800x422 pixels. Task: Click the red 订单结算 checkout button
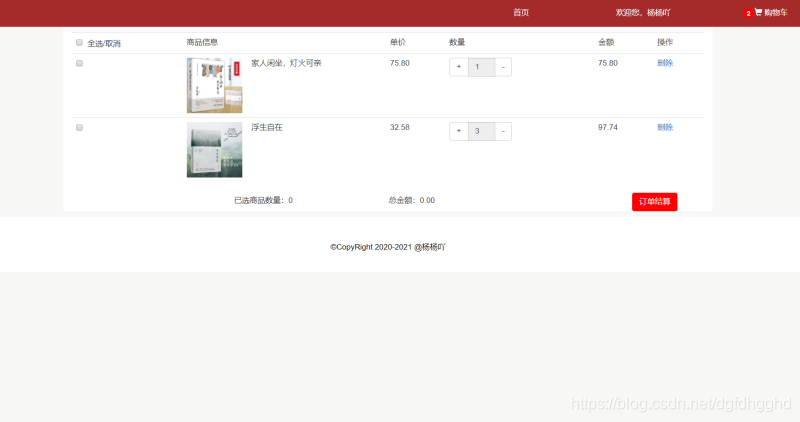655,202
